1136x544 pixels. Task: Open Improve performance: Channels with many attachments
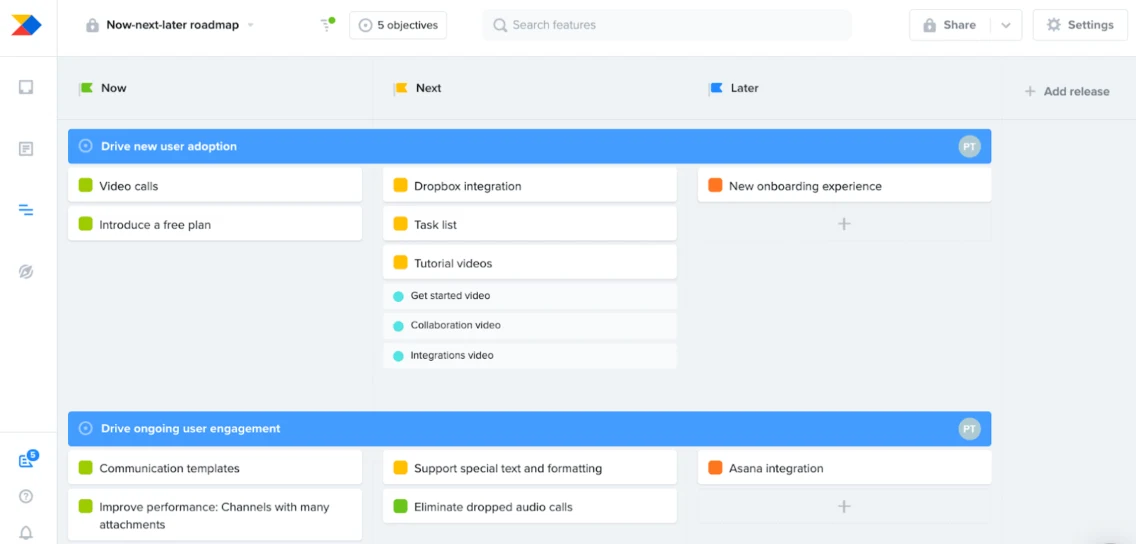click(215, 515)
